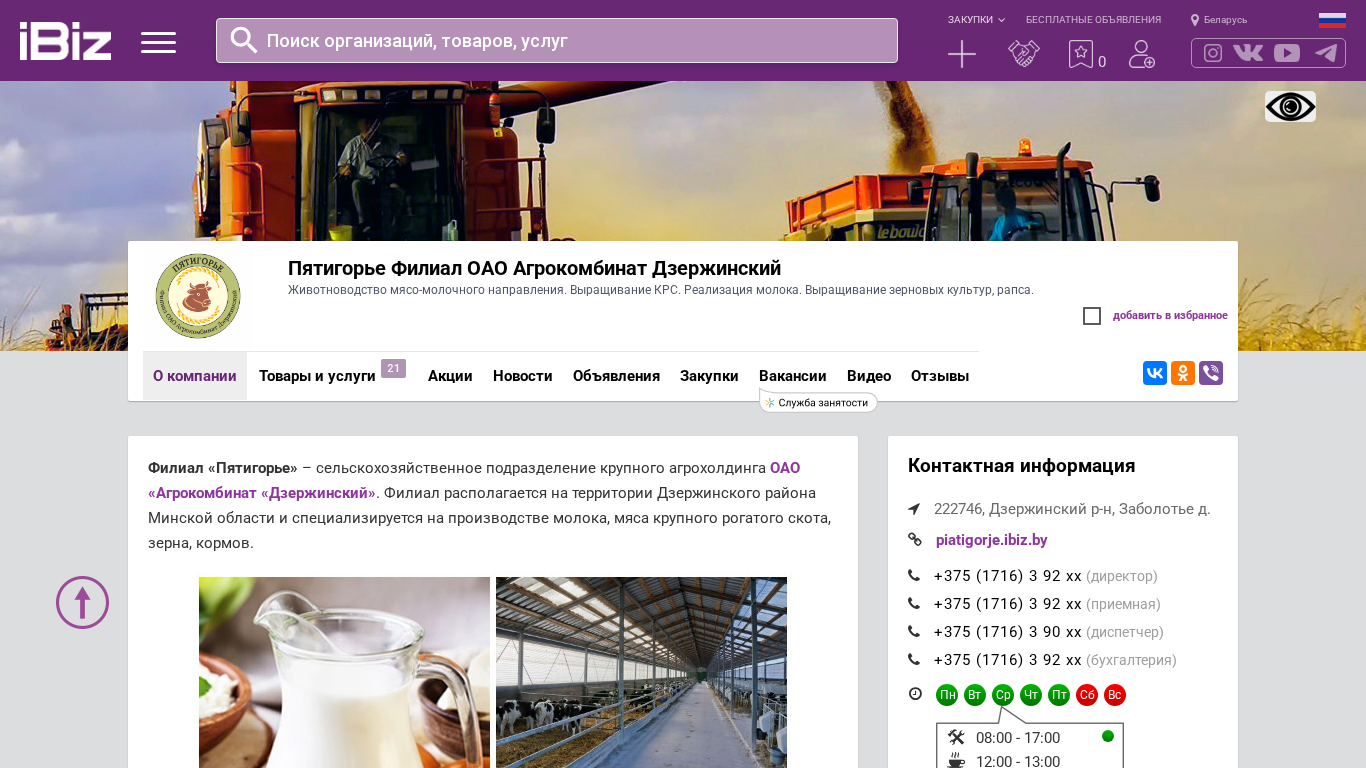Open the cow barn photo

point(641,672)
